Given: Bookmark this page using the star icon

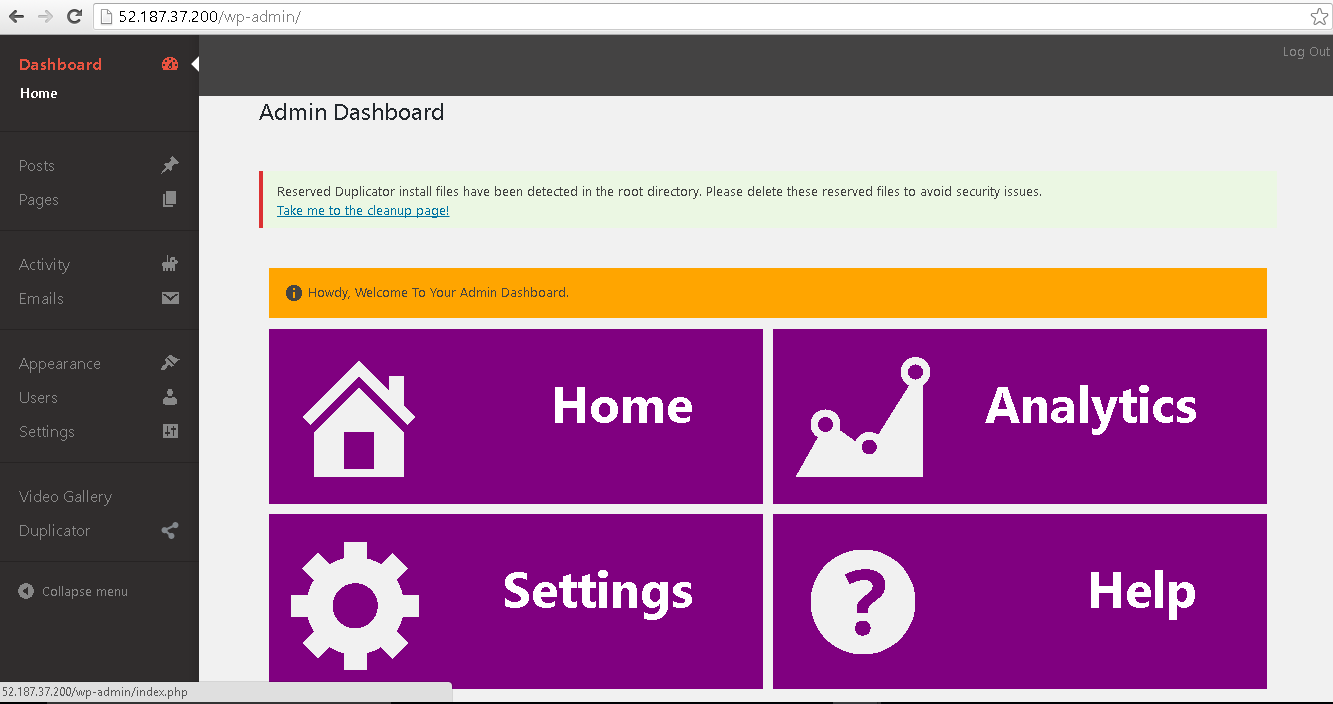Looking at the screenshot, I should pyautogui.click(x=1319, y=17).
